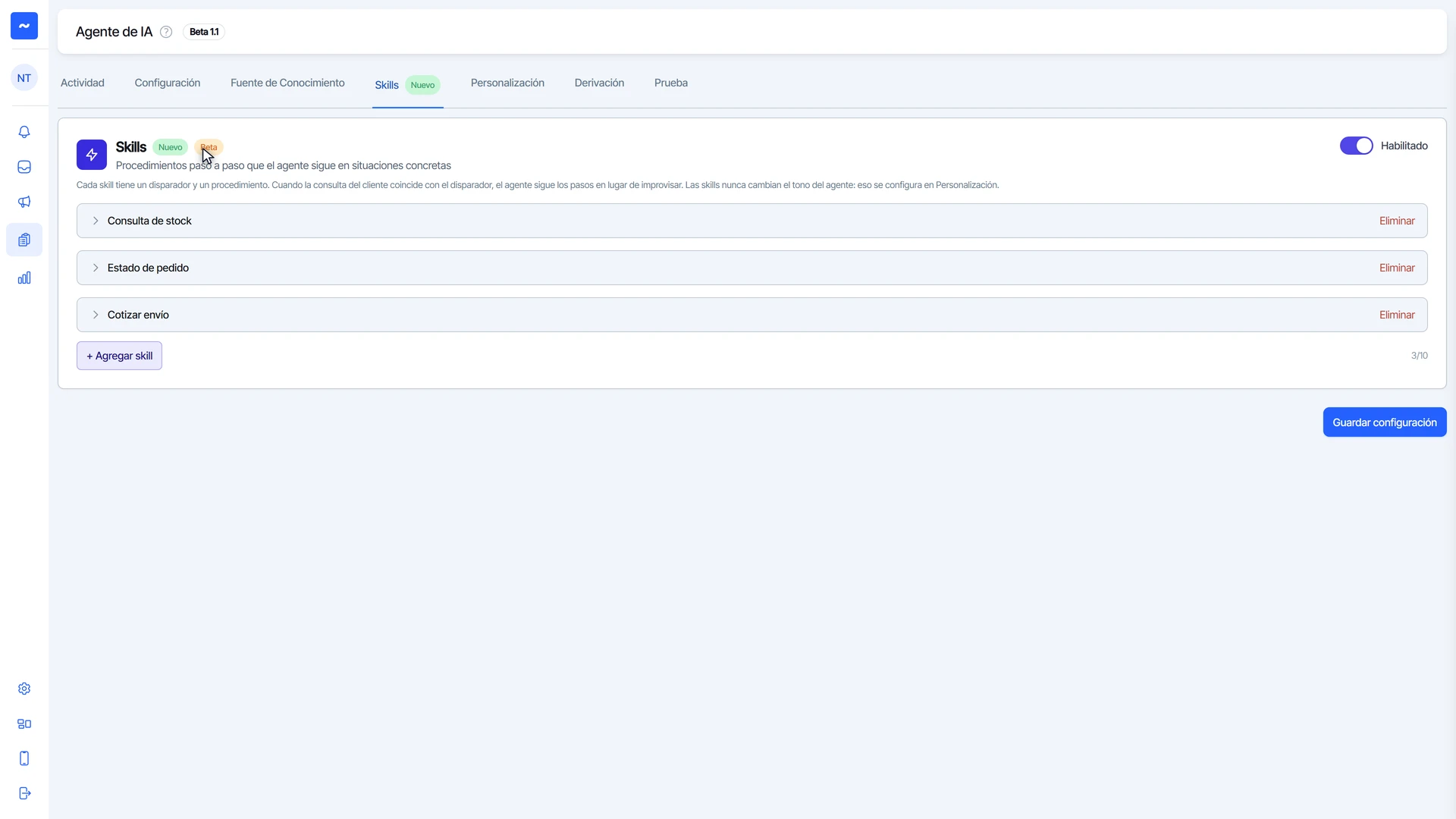Open the Personalización tab
The image size is (1456, 819).
(x=507, y=83)
